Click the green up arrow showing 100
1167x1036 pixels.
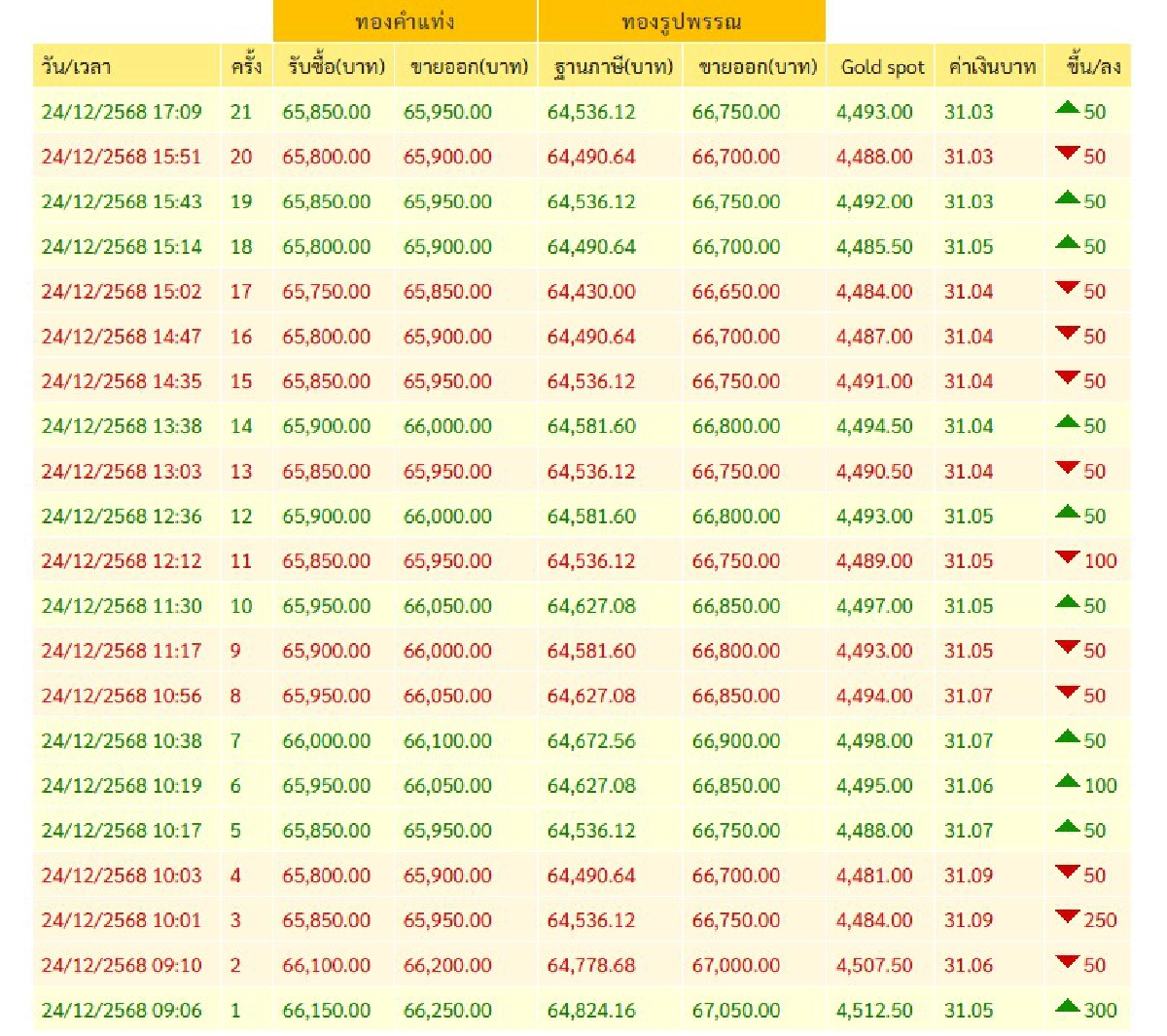tap(1067, 782)
